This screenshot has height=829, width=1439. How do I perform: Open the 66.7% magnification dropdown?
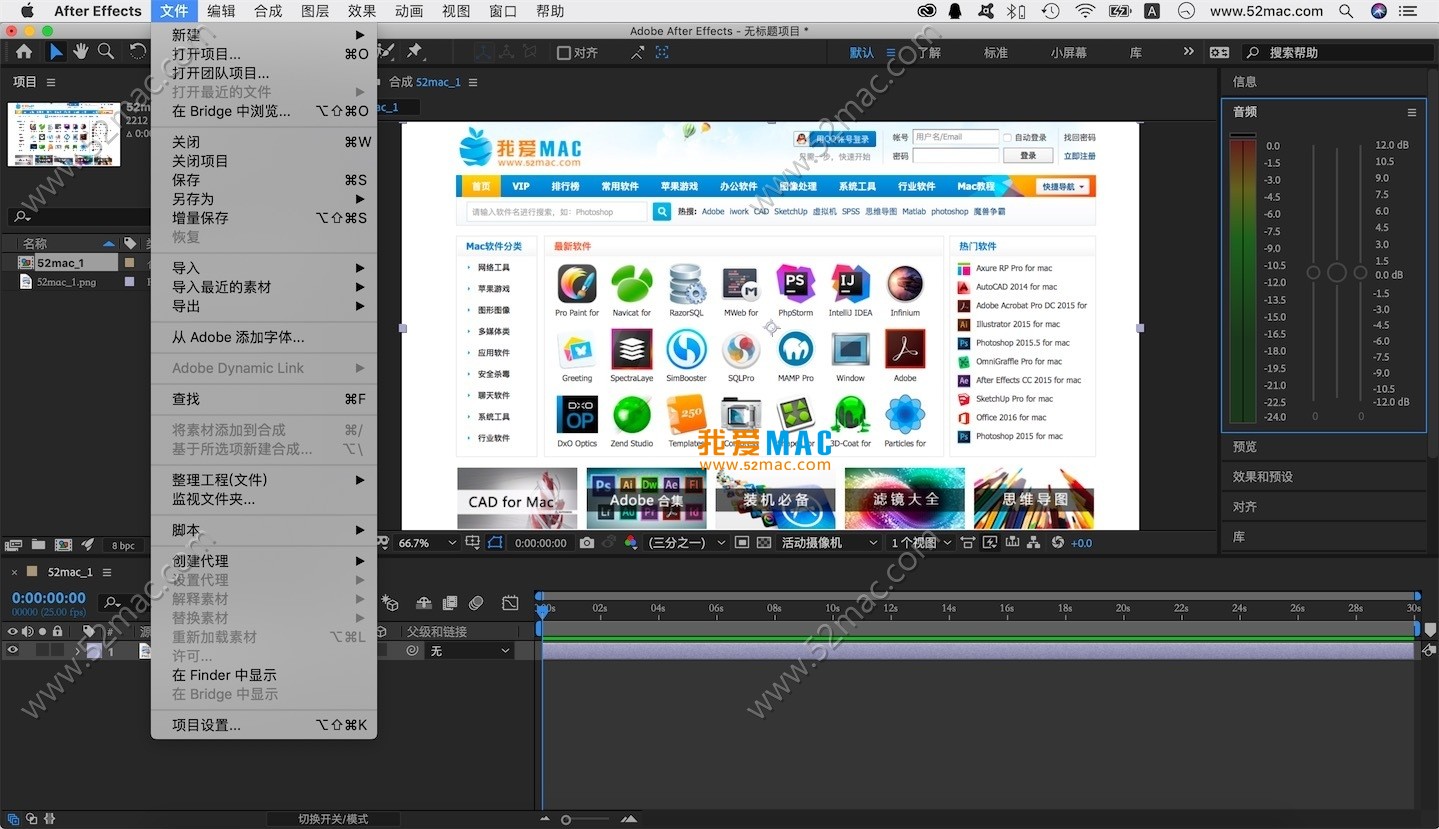point(428,543)
